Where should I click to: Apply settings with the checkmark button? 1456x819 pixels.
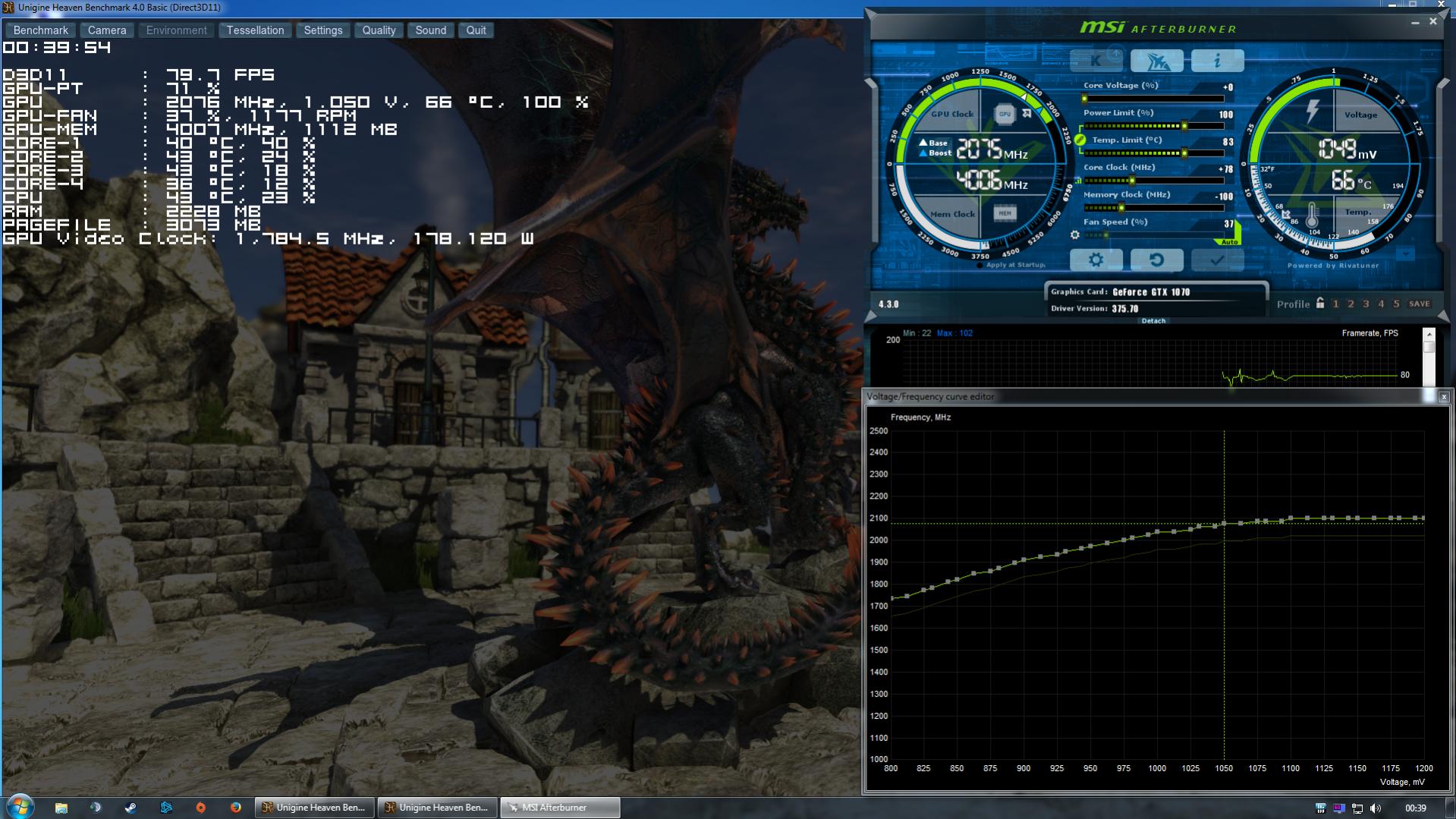(x=1217, y=260)
